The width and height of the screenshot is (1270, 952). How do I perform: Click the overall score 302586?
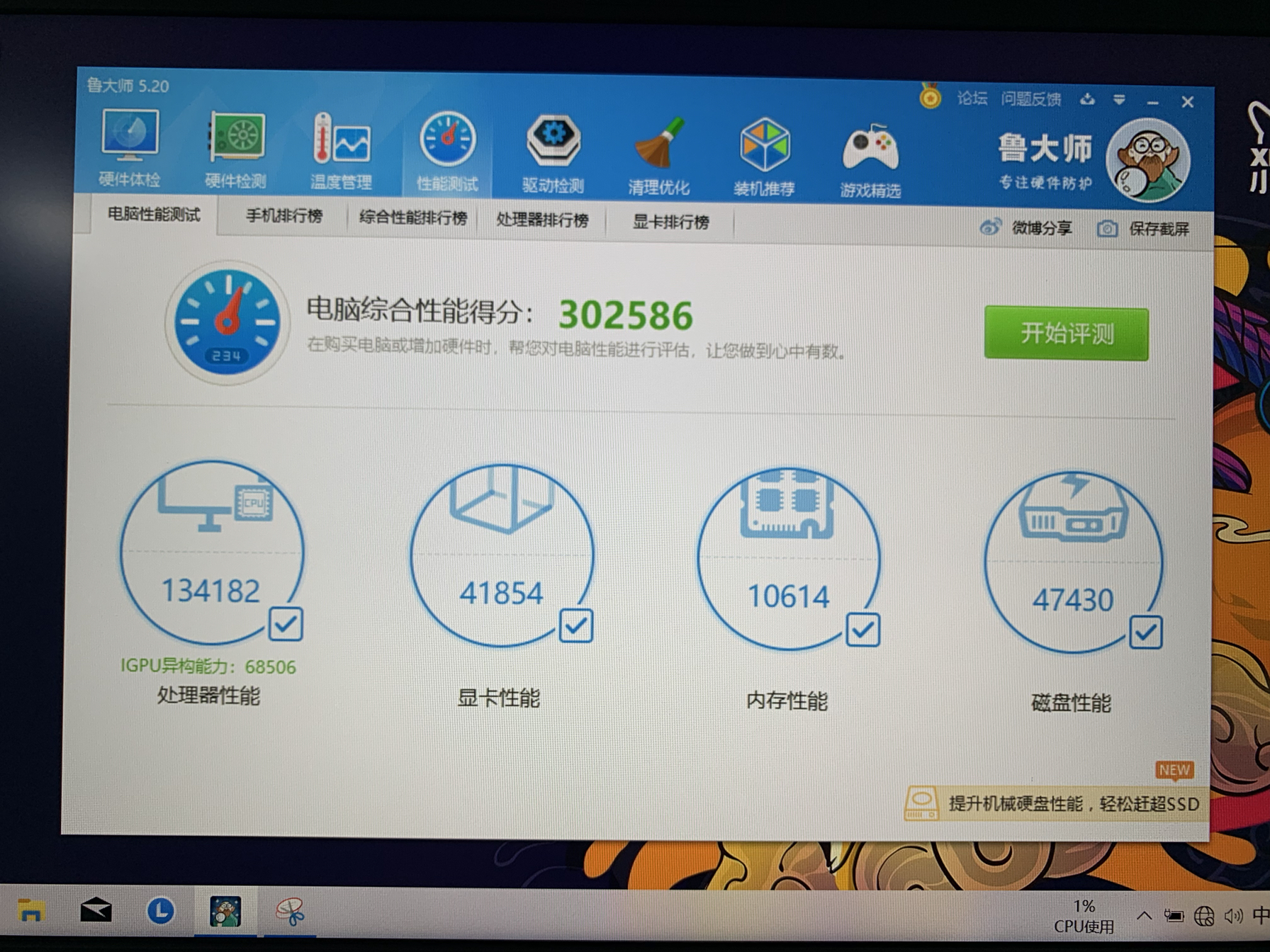(626, 315)
